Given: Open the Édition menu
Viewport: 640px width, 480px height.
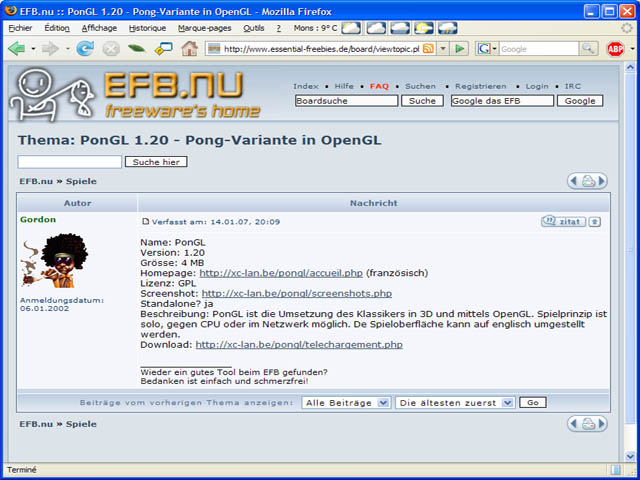Looking at the screenshot, I should [x=57, y=28].
